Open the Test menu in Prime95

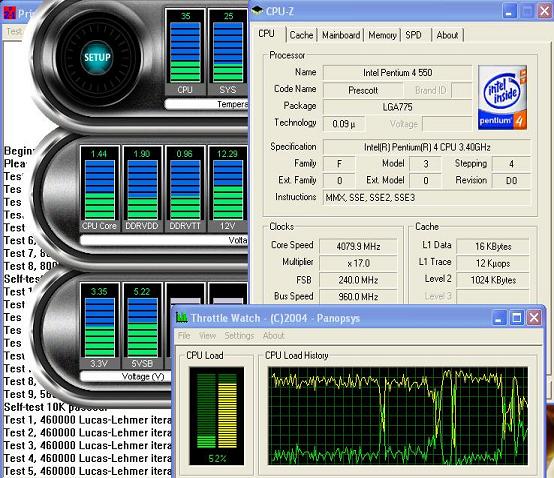click(x=14, y=32)
